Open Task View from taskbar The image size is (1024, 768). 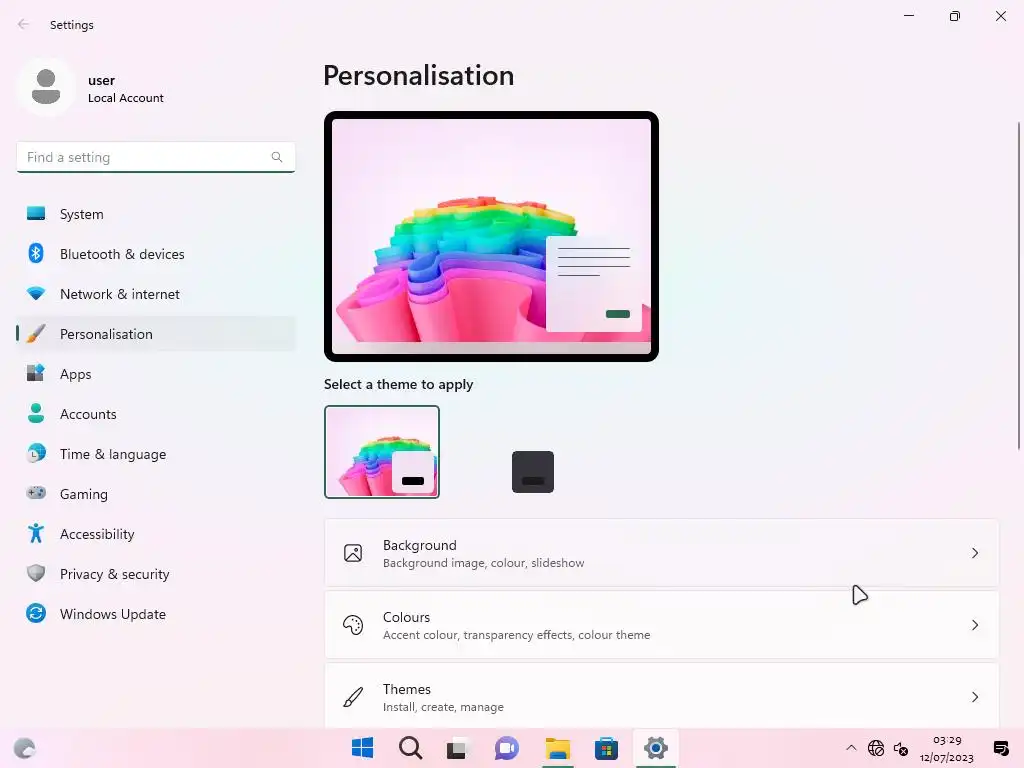[458, 748]
